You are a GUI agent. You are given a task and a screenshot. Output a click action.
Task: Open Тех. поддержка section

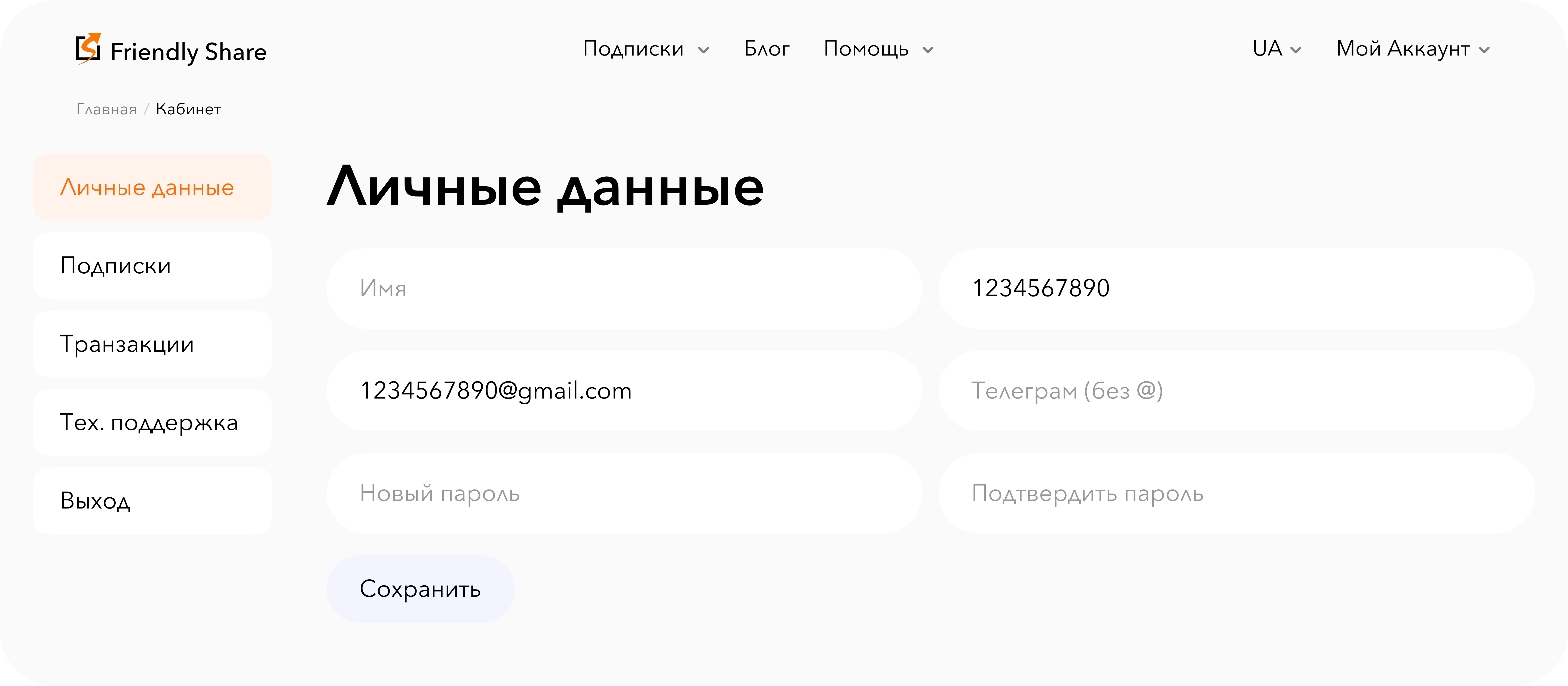point(152,422)
